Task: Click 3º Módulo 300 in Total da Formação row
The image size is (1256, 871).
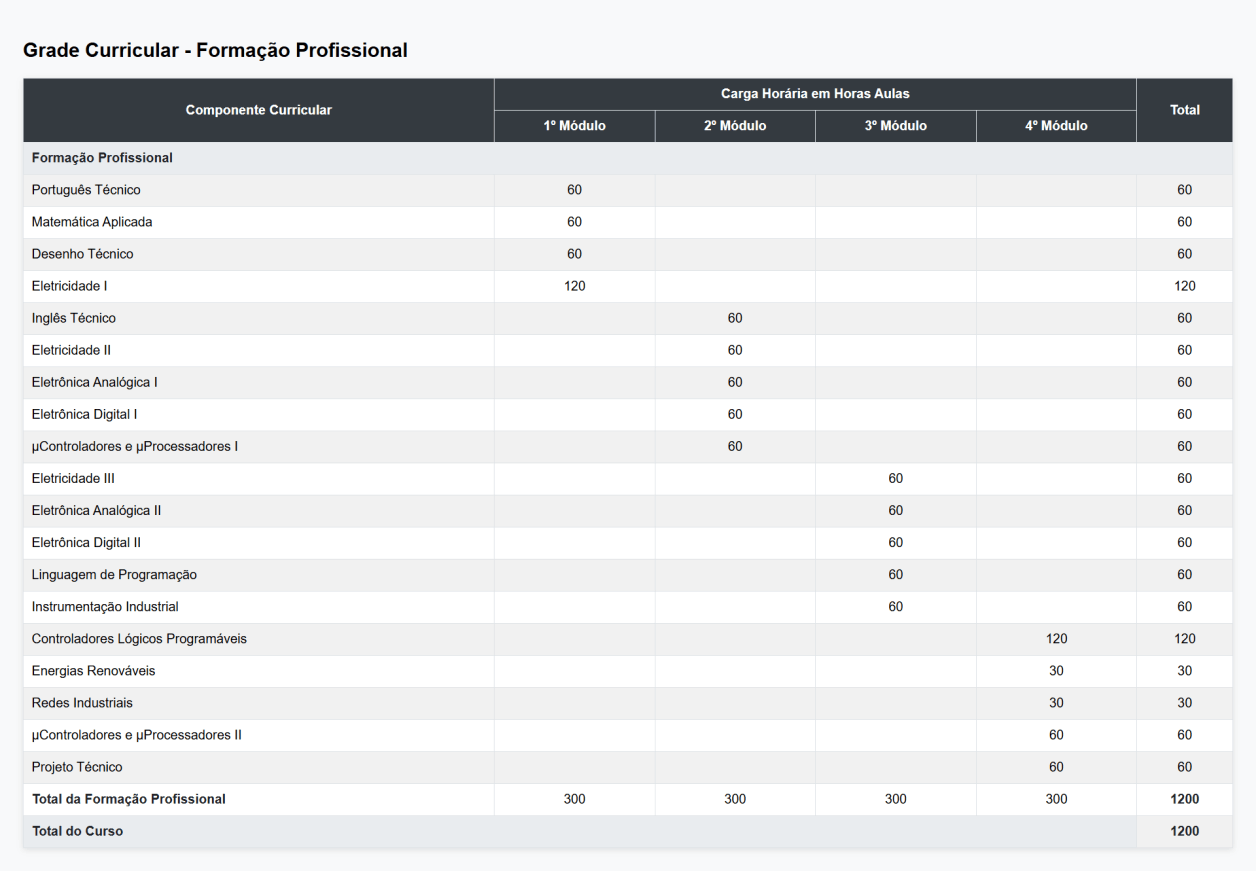Action: click(x=896, y=798)
